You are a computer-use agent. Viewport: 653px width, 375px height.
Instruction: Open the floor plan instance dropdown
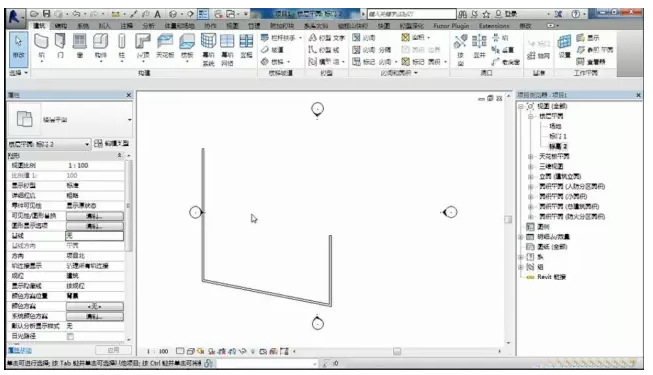pos(49,144)
